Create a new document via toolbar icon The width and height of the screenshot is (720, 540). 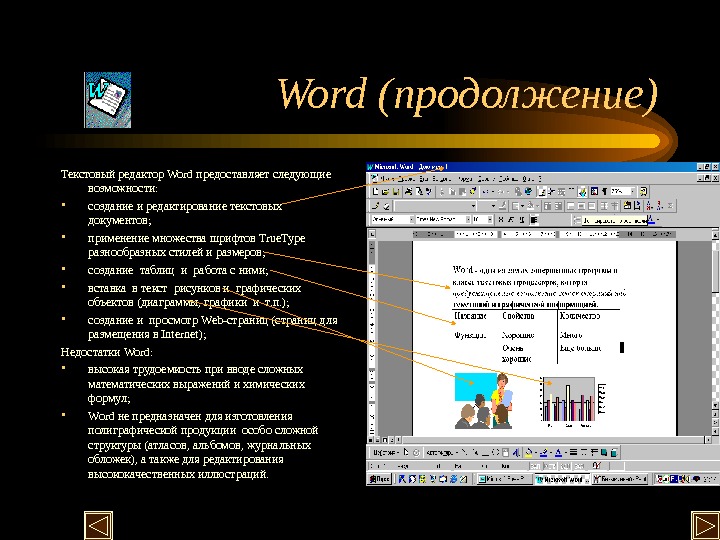tap(376, 192)
